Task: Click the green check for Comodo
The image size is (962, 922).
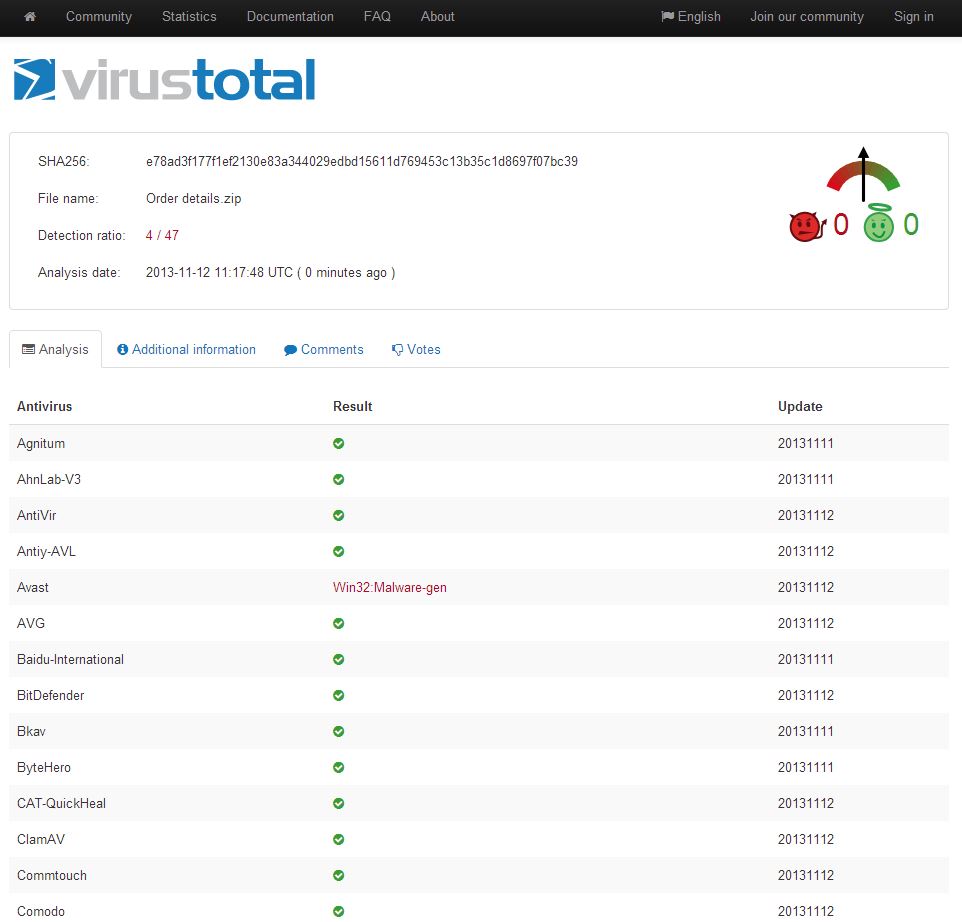Action: tap(339, 911)
